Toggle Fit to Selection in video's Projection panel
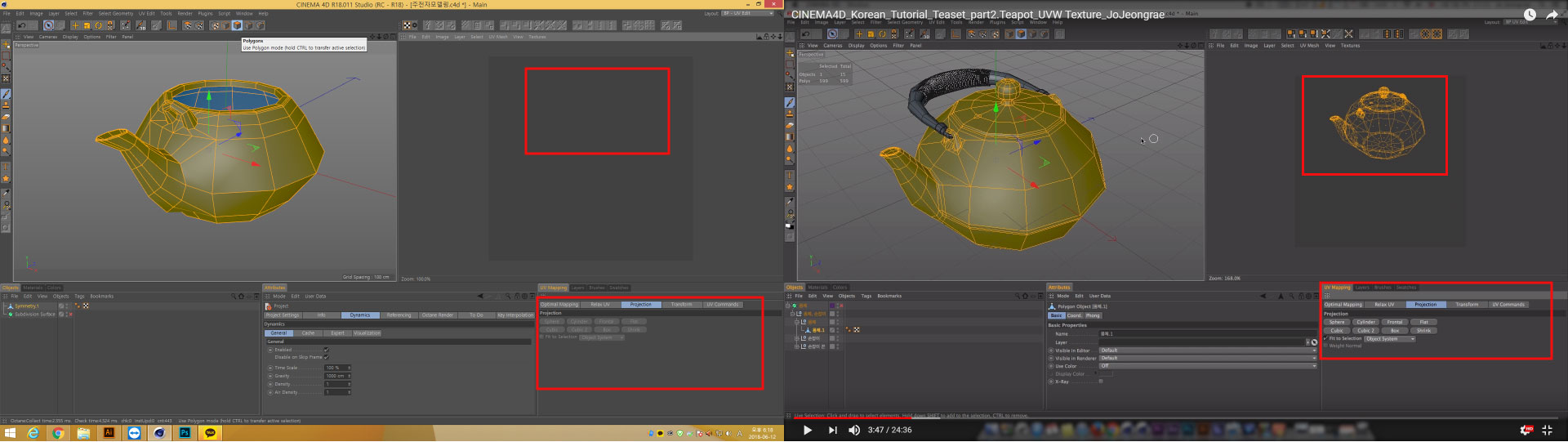 click(1325, 338)
